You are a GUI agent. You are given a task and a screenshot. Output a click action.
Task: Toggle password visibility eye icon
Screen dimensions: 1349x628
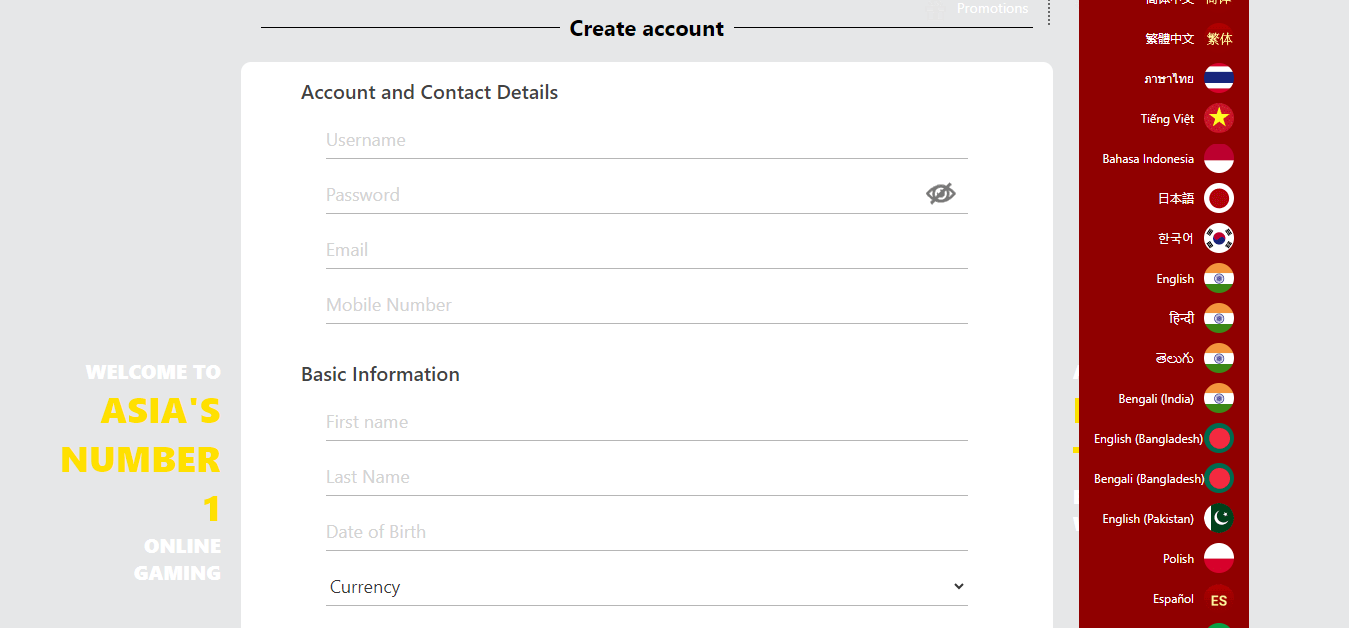[x=940, y=194]
